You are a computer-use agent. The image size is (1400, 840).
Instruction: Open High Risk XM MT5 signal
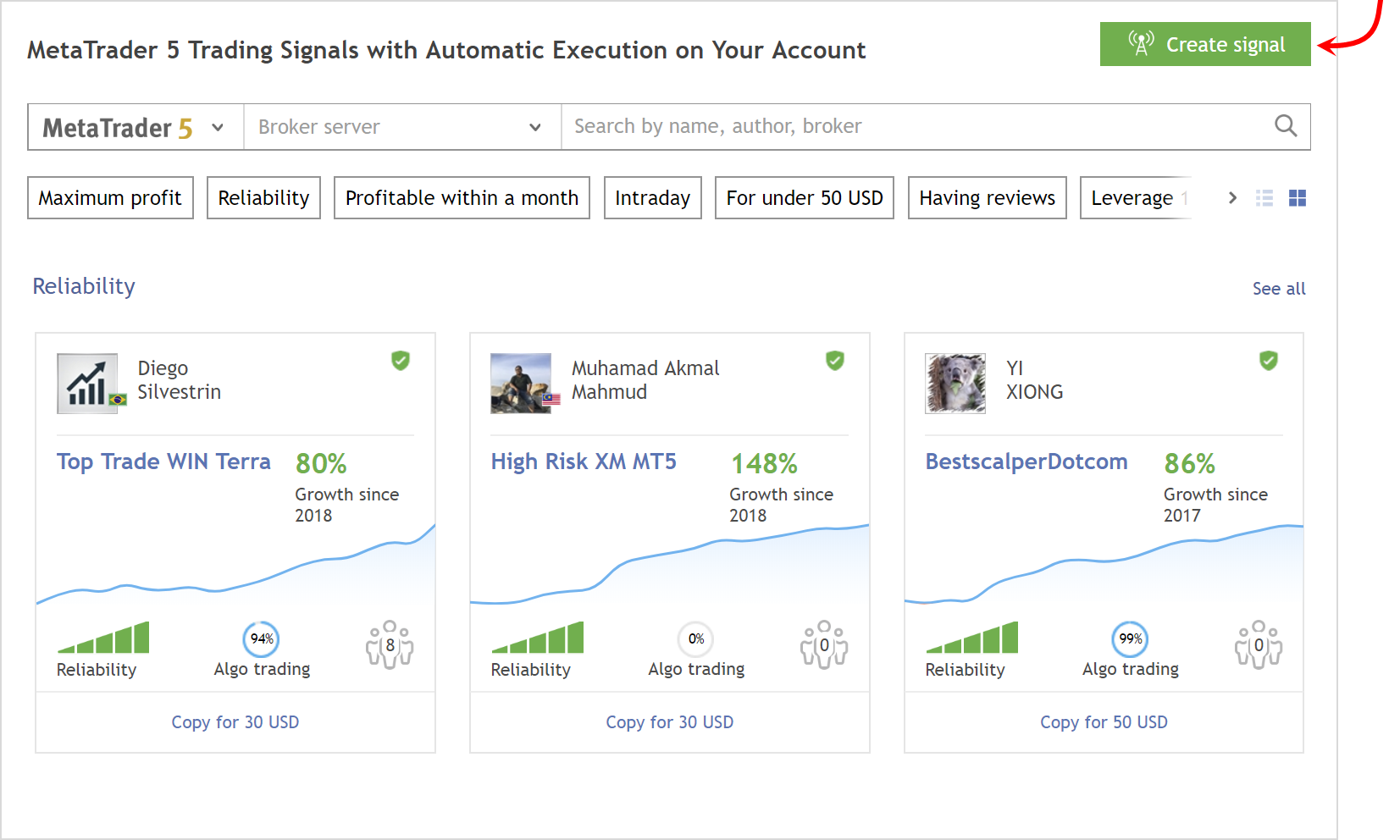tap(584, 461)
